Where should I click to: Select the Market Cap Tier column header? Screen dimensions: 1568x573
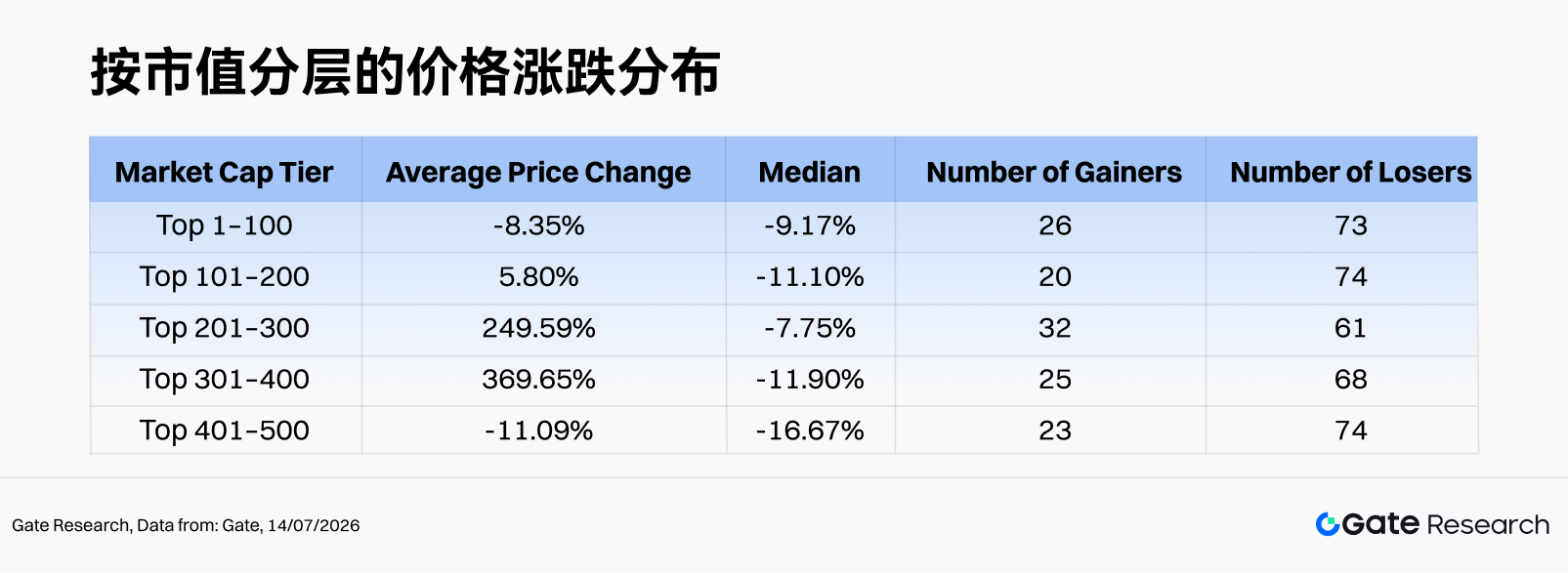pos(225,173)
